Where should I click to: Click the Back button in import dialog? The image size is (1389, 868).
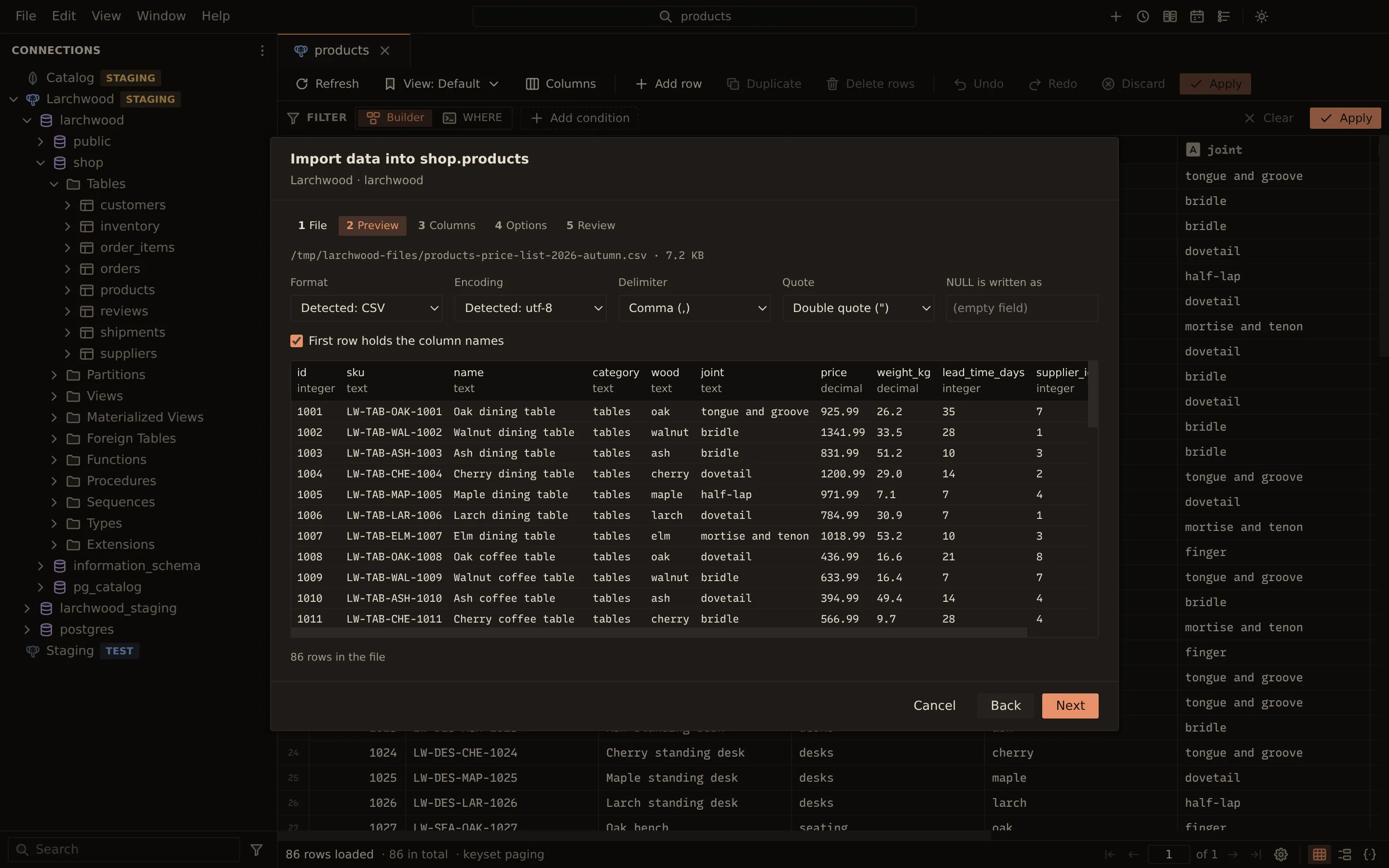click(x=1006, y=705)
